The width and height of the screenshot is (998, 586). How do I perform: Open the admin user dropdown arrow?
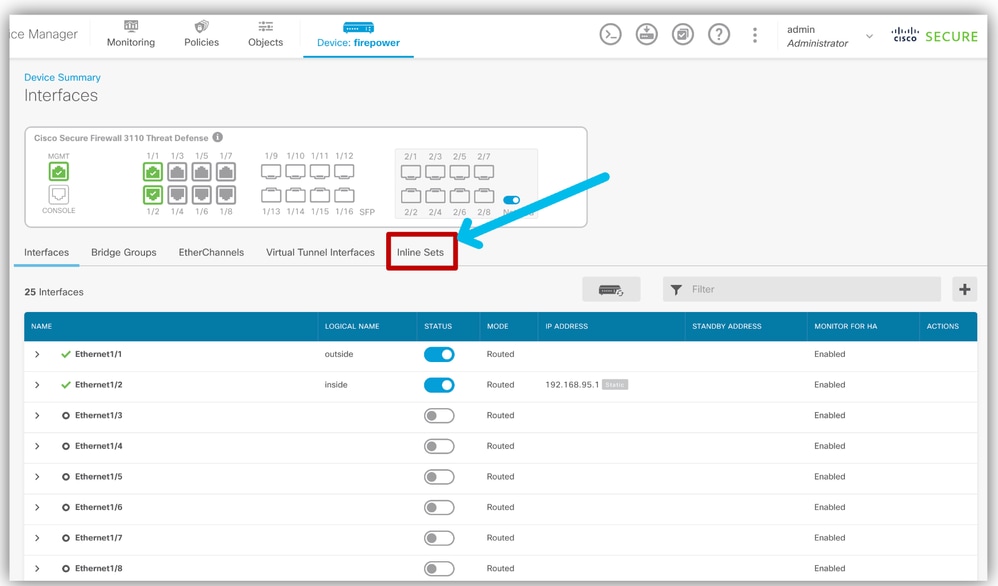(869, 36)
